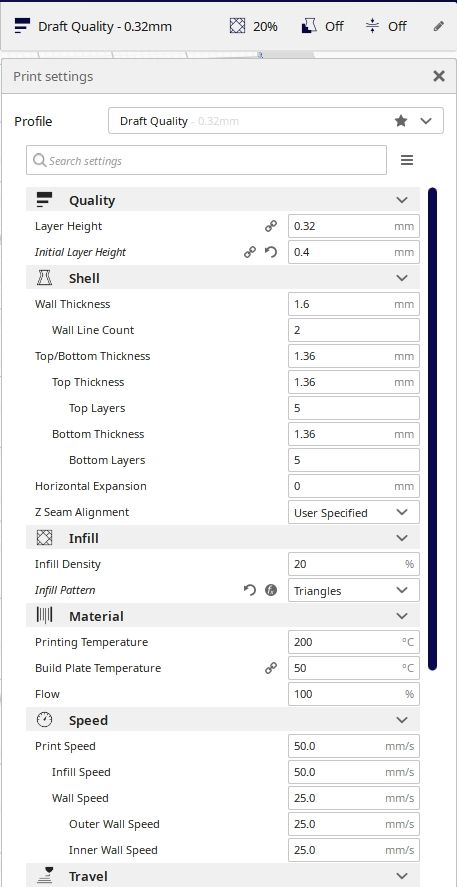
Task: Collapse the Speed section
Action: pyautogui.click(x=402, y=720)
